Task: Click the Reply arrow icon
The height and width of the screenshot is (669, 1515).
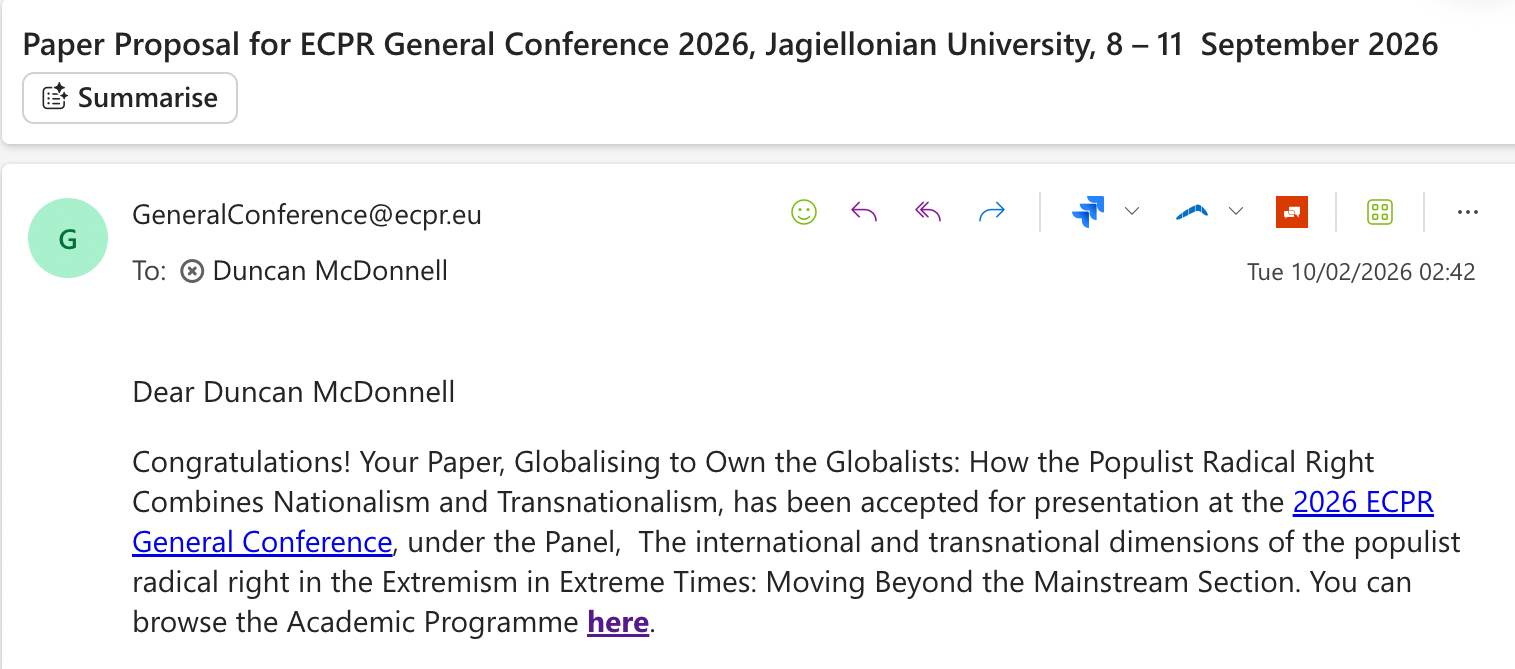Action: [864, 212]
